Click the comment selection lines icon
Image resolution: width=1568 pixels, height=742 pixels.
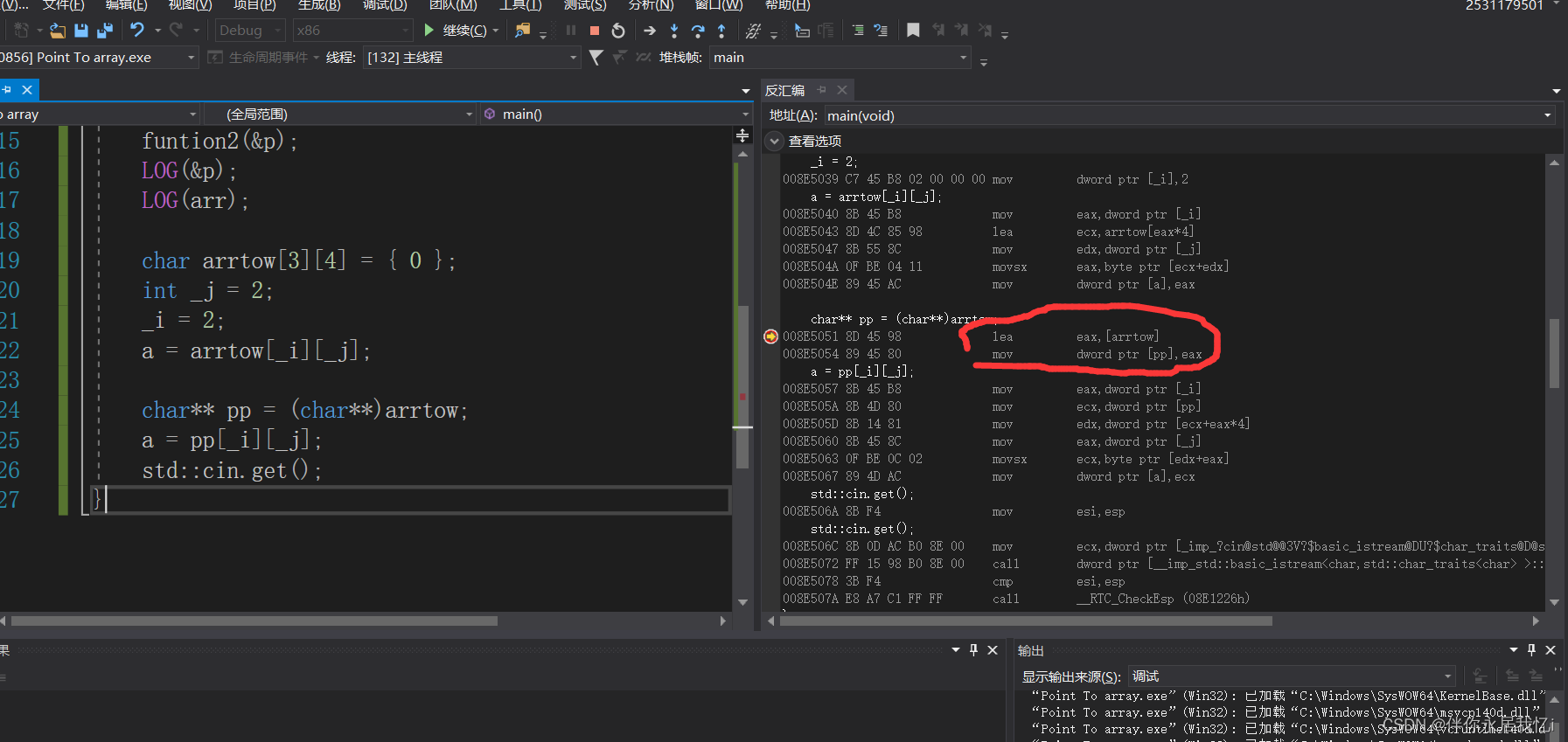click(858, 31)
